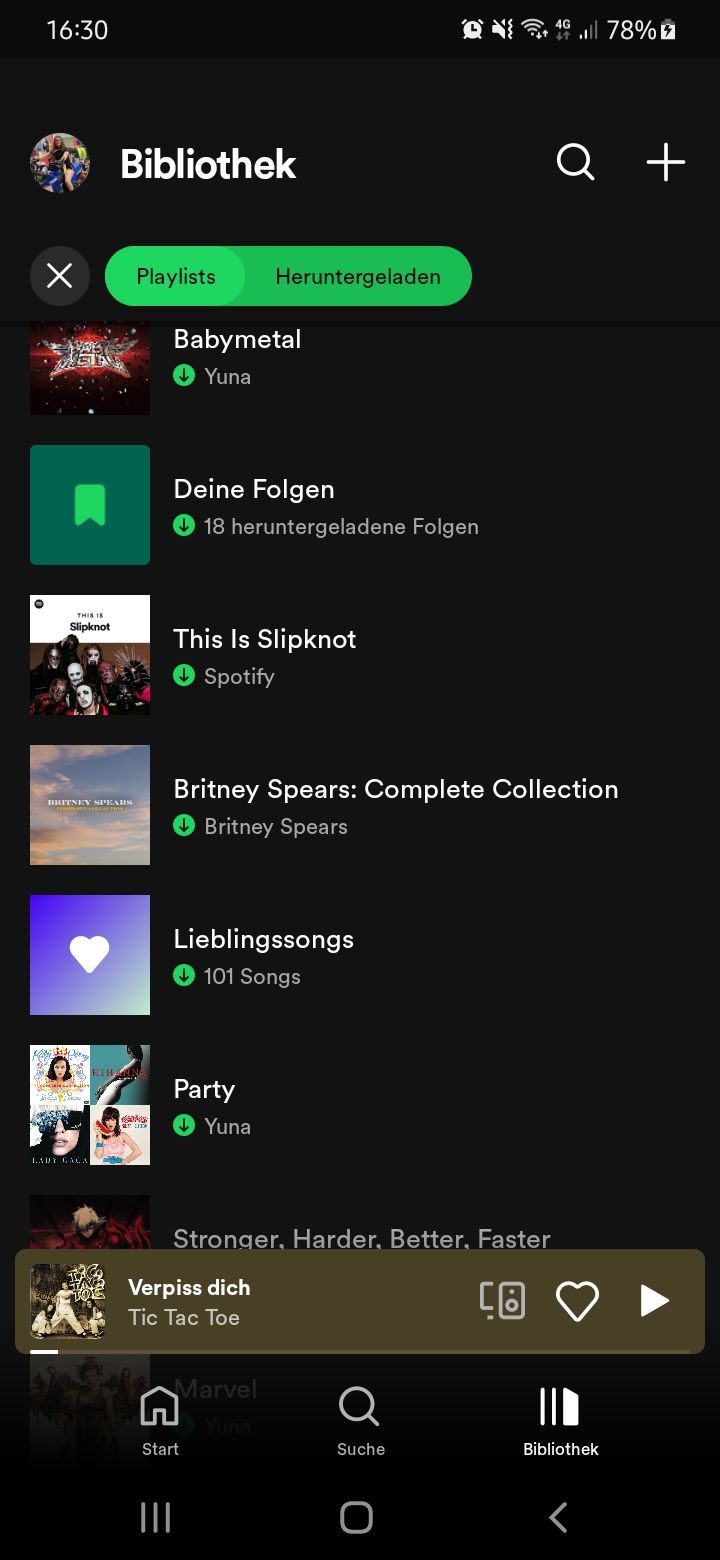Toggle the Playlists filter chip
Screen dimensions: 720x1560
[x=176, y=276]
